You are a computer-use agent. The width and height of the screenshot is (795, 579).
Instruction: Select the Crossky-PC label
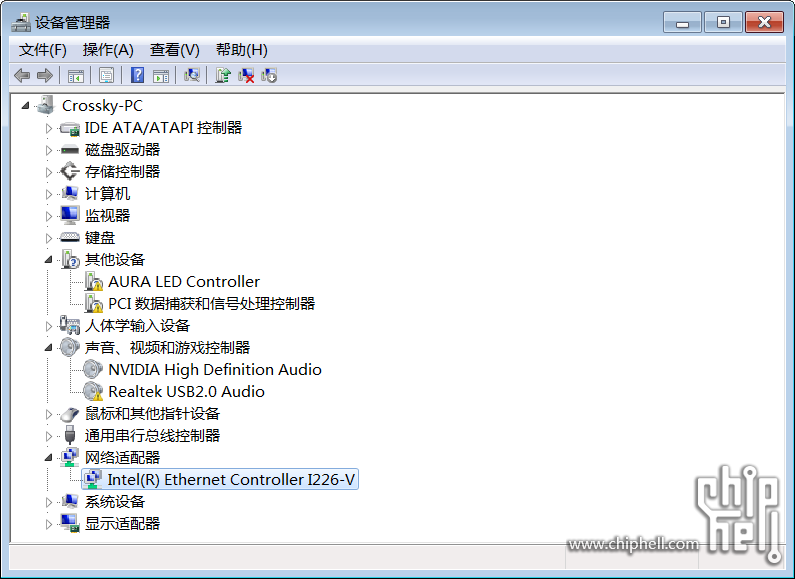point(102,105)
